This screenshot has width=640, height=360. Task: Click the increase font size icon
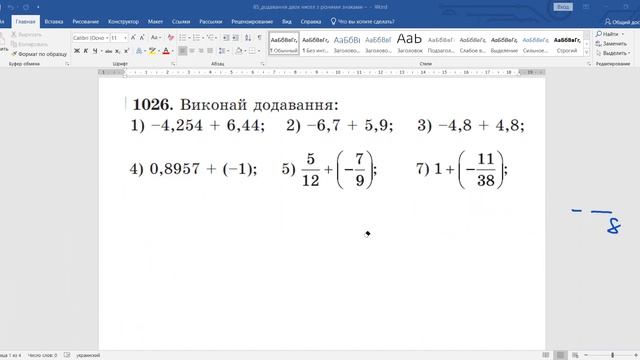(133, 38)
